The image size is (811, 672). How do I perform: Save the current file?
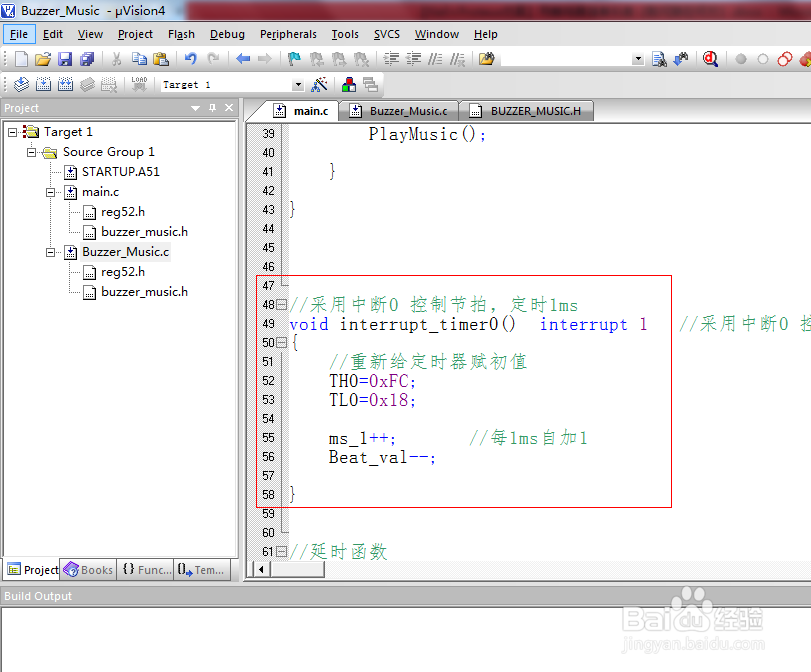[x=65, y=59]
